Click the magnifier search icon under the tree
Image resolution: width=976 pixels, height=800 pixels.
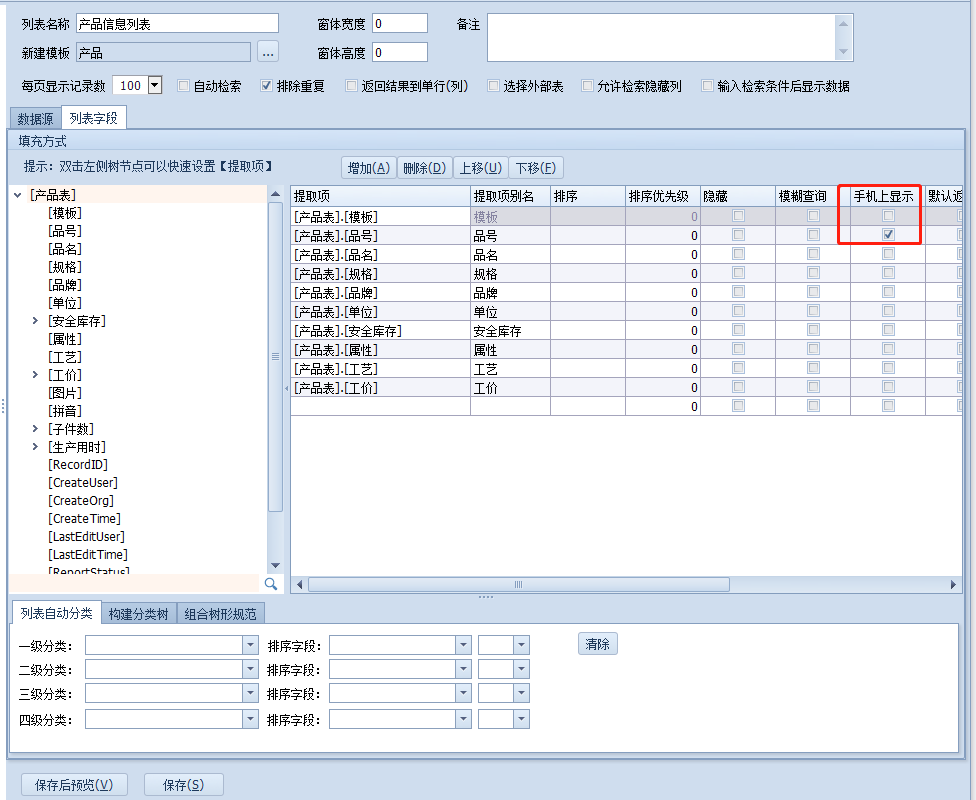tap(270, 583)
